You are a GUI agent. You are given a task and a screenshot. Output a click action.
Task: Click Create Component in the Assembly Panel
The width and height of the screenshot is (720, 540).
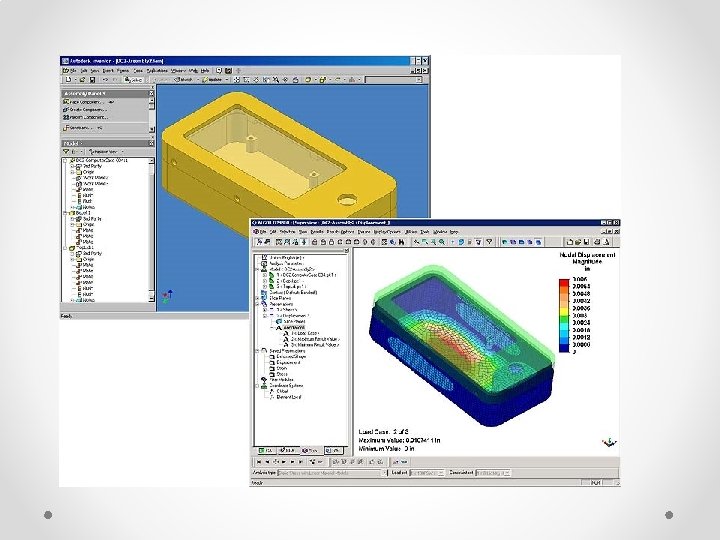(84, 110)
